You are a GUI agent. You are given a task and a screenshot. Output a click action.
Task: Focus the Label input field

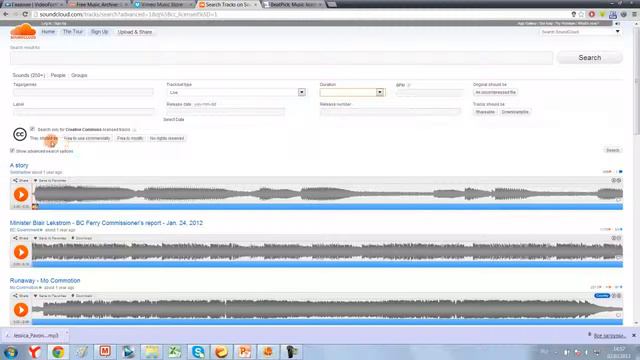(83, 112)
